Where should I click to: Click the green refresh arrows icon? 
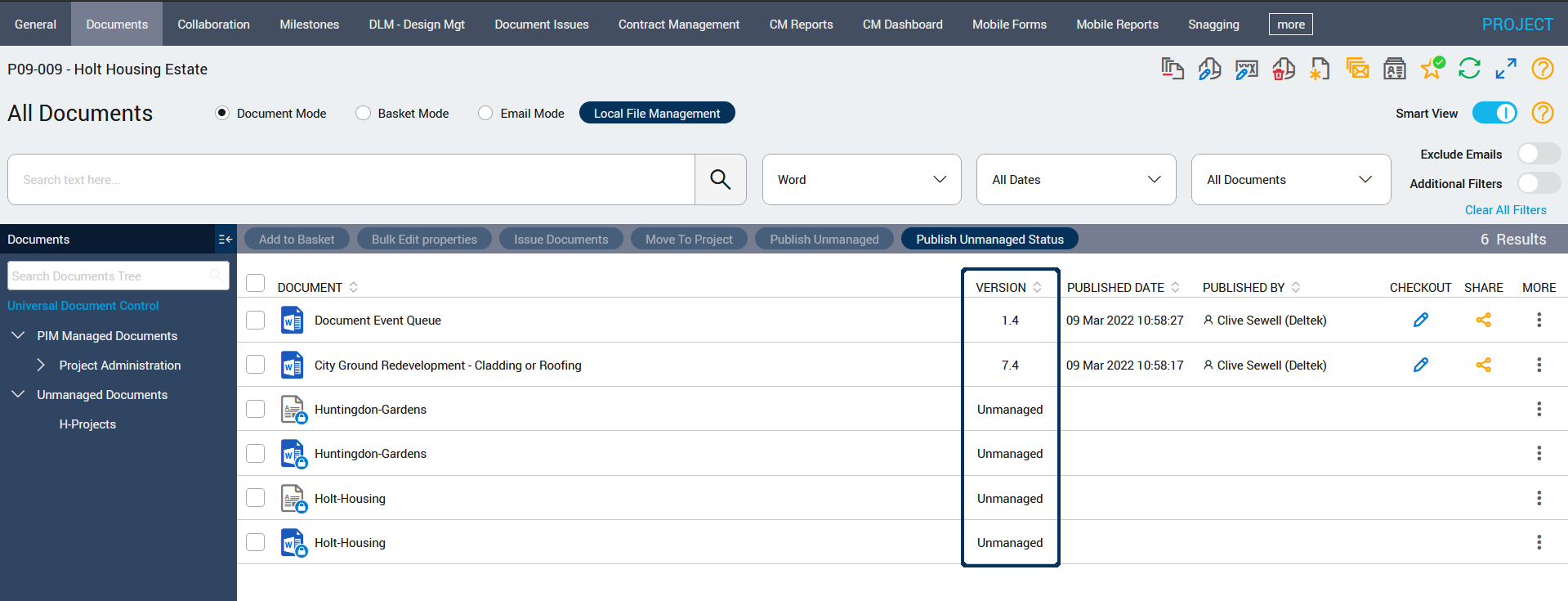pos(1469,69)
